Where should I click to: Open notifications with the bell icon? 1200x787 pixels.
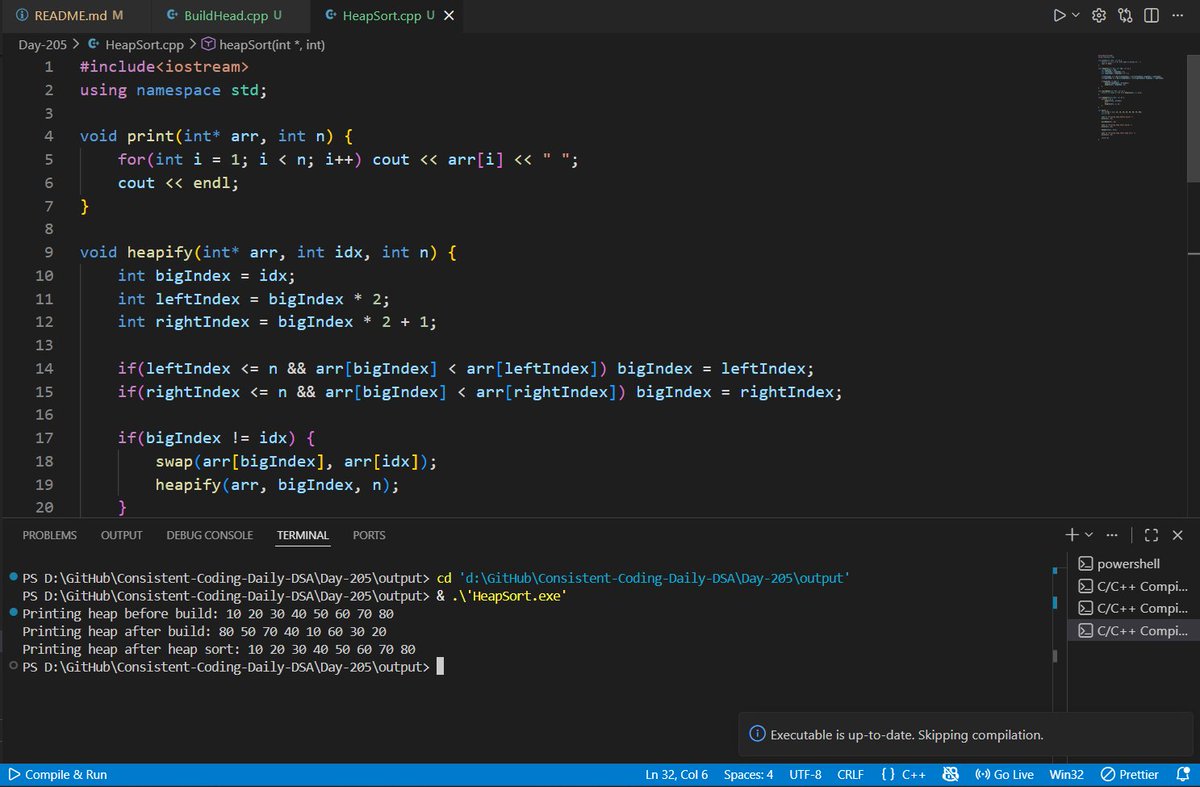[x=1183, y=775]
